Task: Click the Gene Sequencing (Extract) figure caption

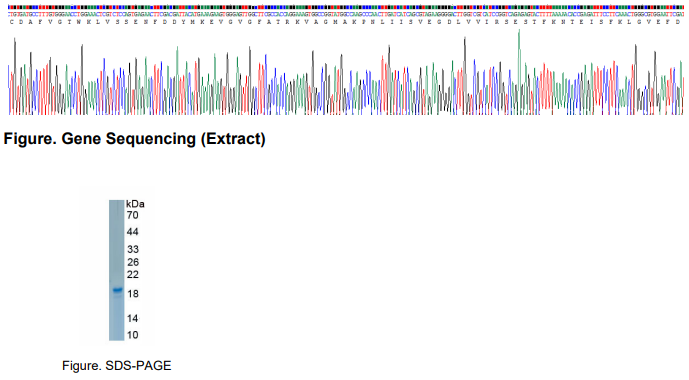Action: [x=134, y=139]
